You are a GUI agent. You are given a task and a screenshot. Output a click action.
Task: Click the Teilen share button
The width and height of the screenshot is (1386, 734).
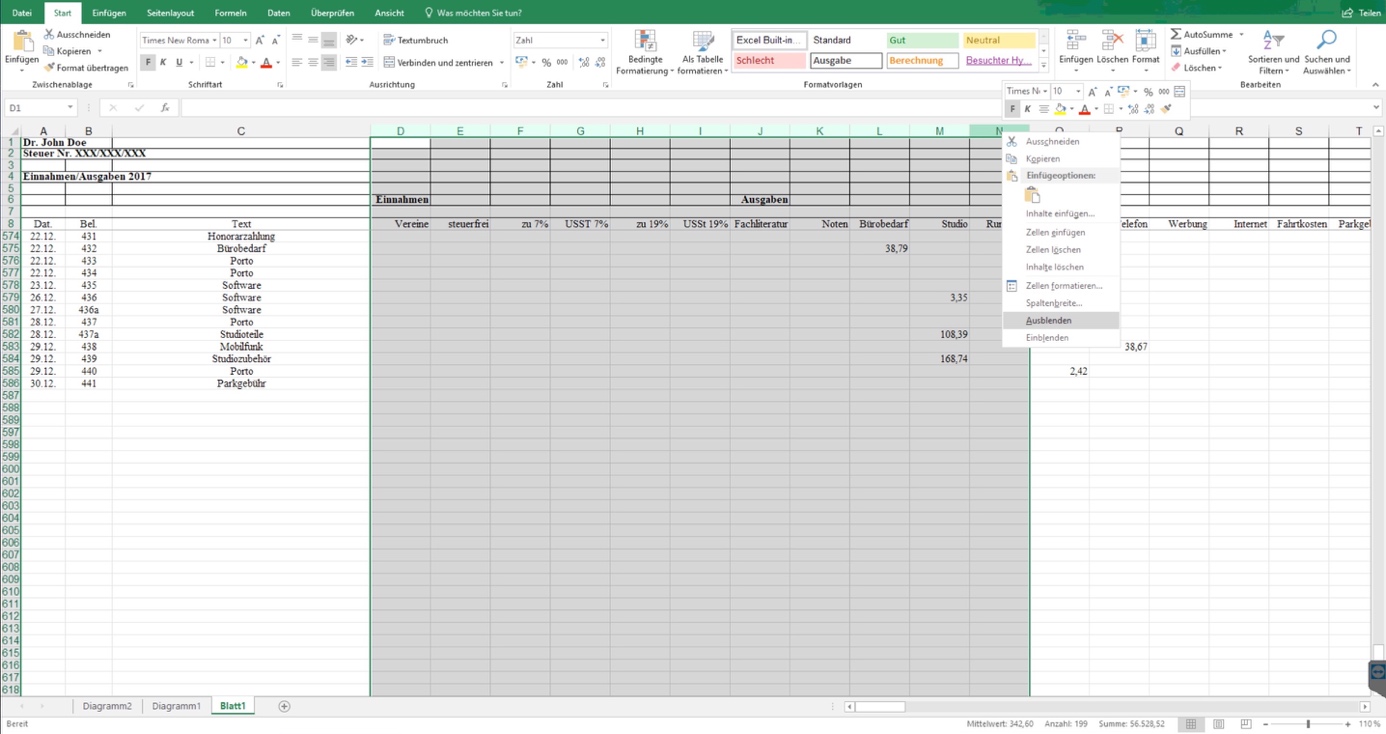pyautogui.click(x=1361, y=13)
